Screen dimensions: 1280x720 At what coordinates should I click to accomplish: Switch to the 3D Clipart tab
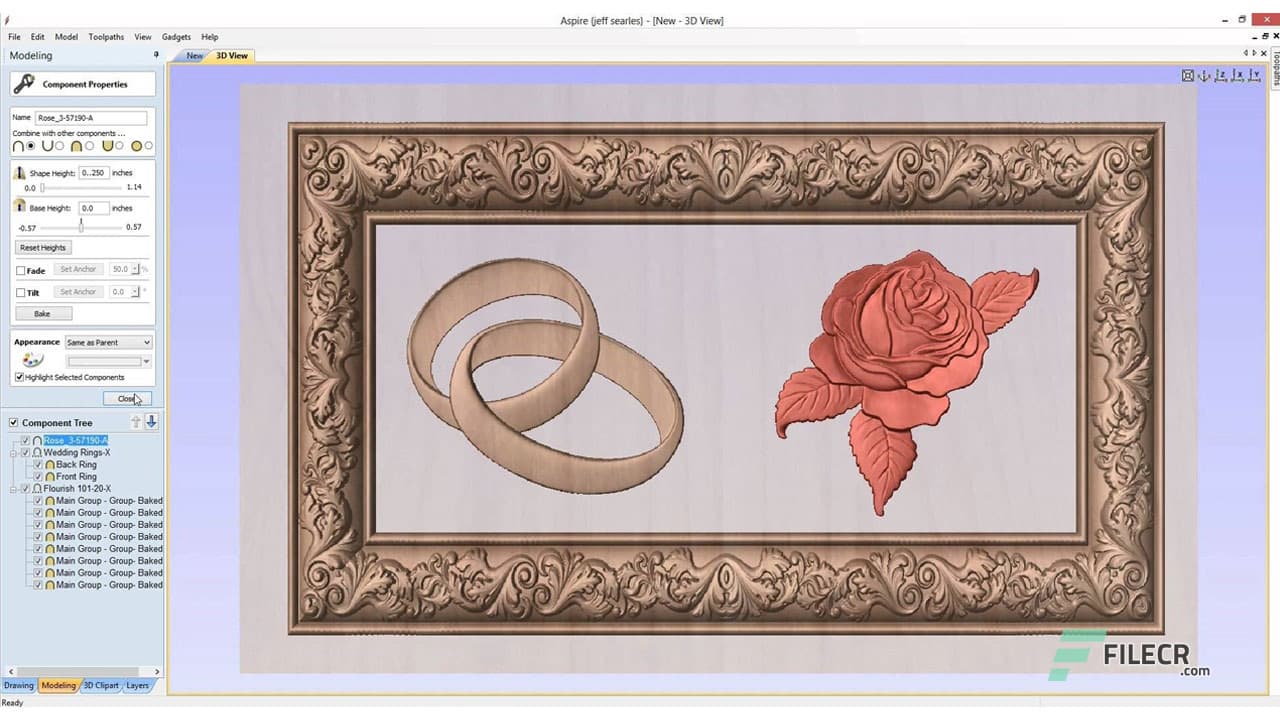click(101, 685)
